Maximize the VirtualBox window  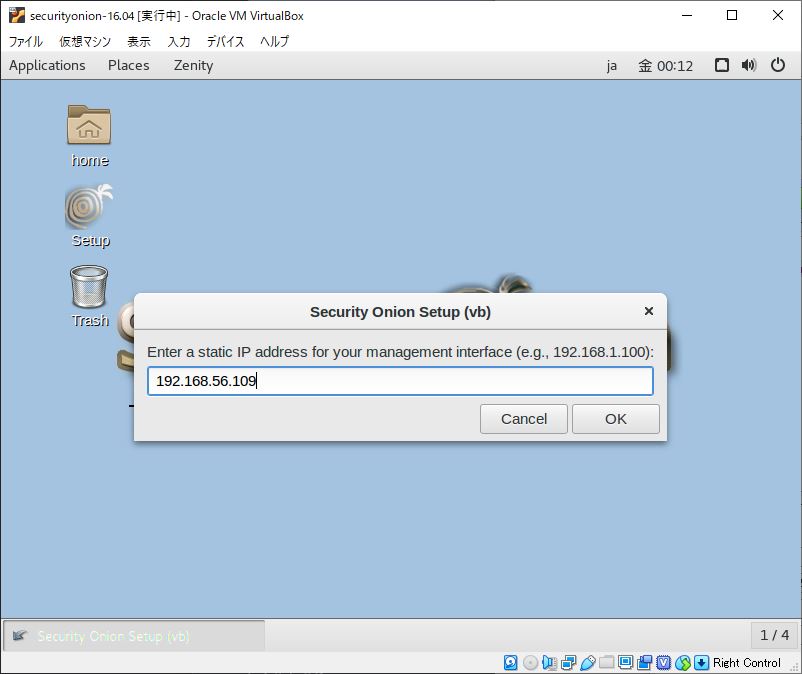(732, 15)
